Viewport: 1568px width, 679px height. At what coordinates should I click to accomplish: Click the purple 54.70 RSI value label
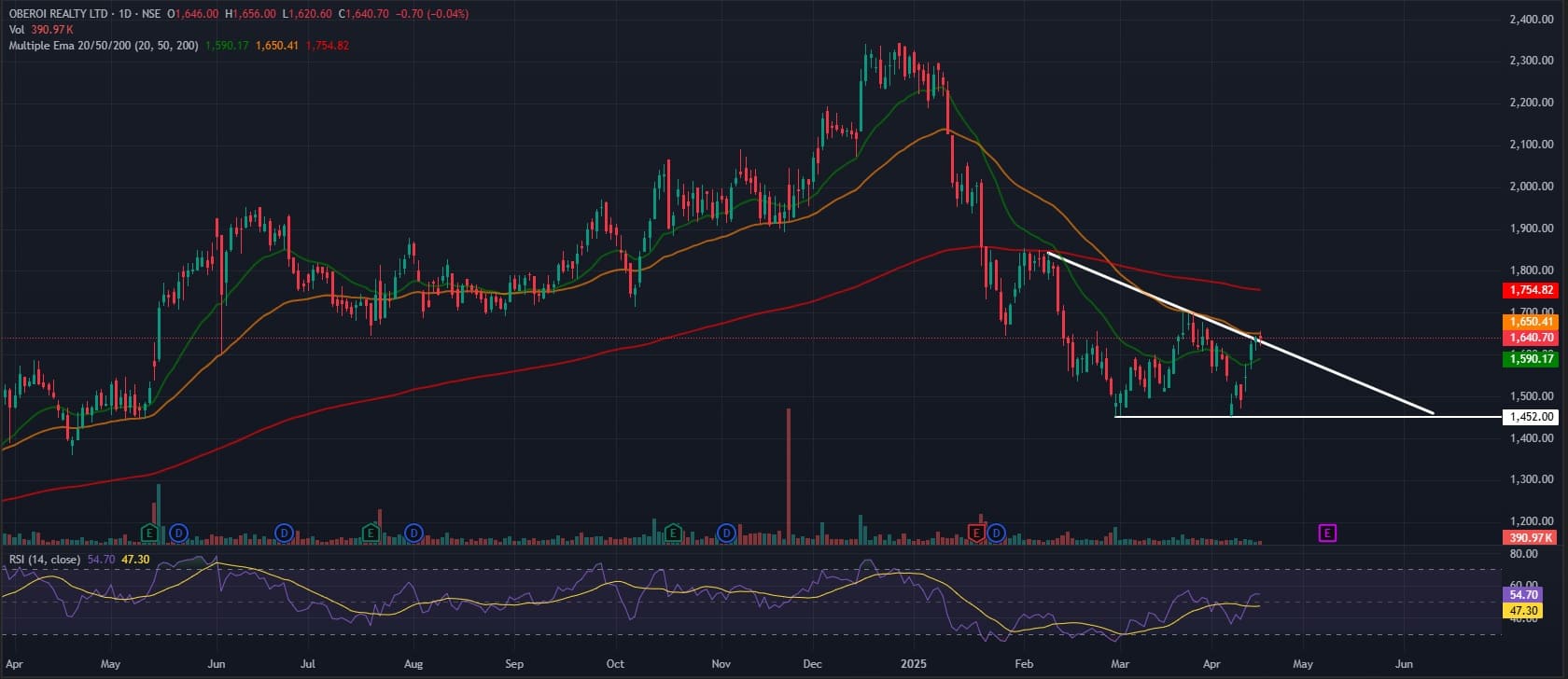click(x=1523, y=595)
